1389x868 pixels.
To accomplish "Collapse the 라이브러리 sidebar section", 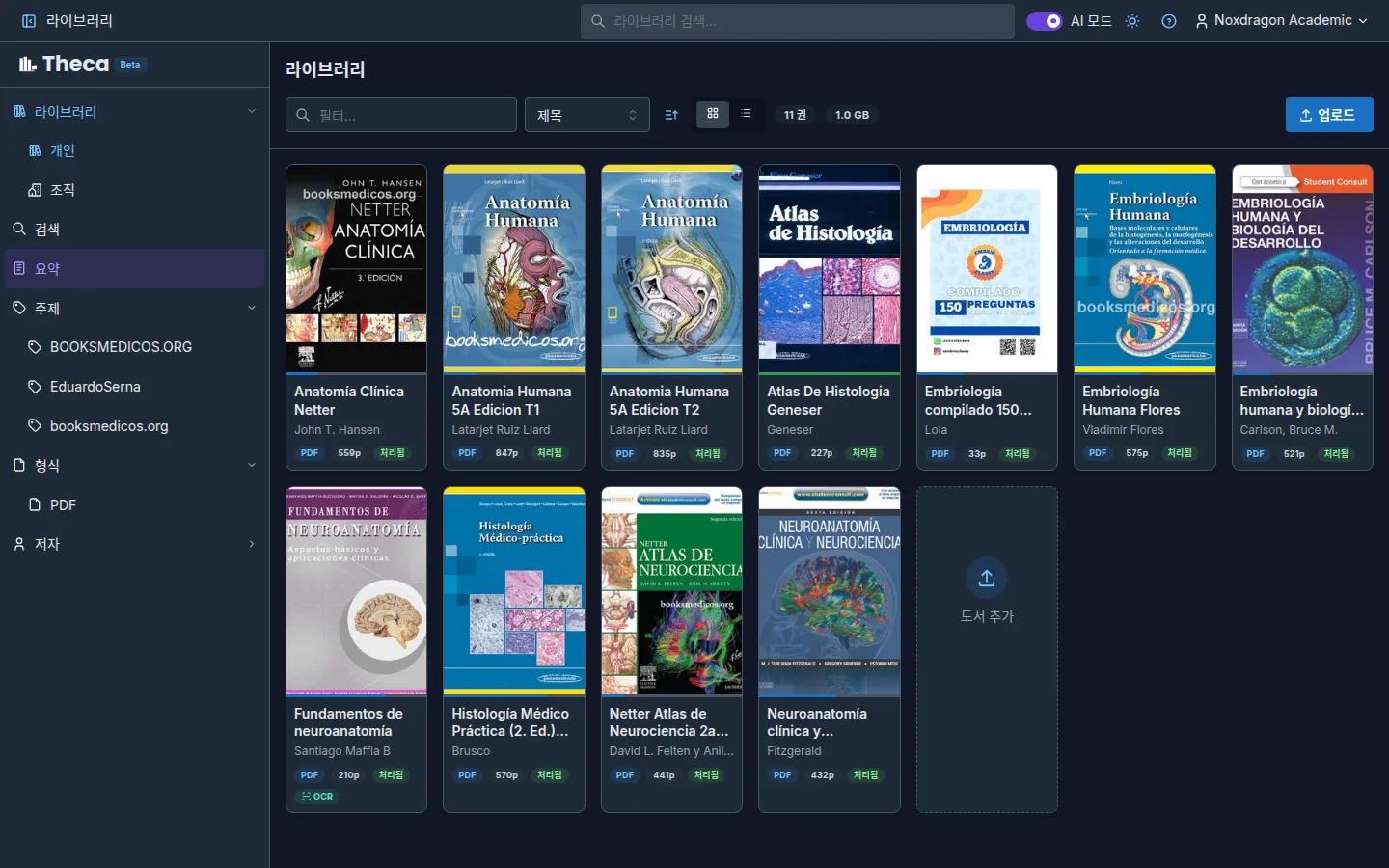I will [x=252, y=111].
